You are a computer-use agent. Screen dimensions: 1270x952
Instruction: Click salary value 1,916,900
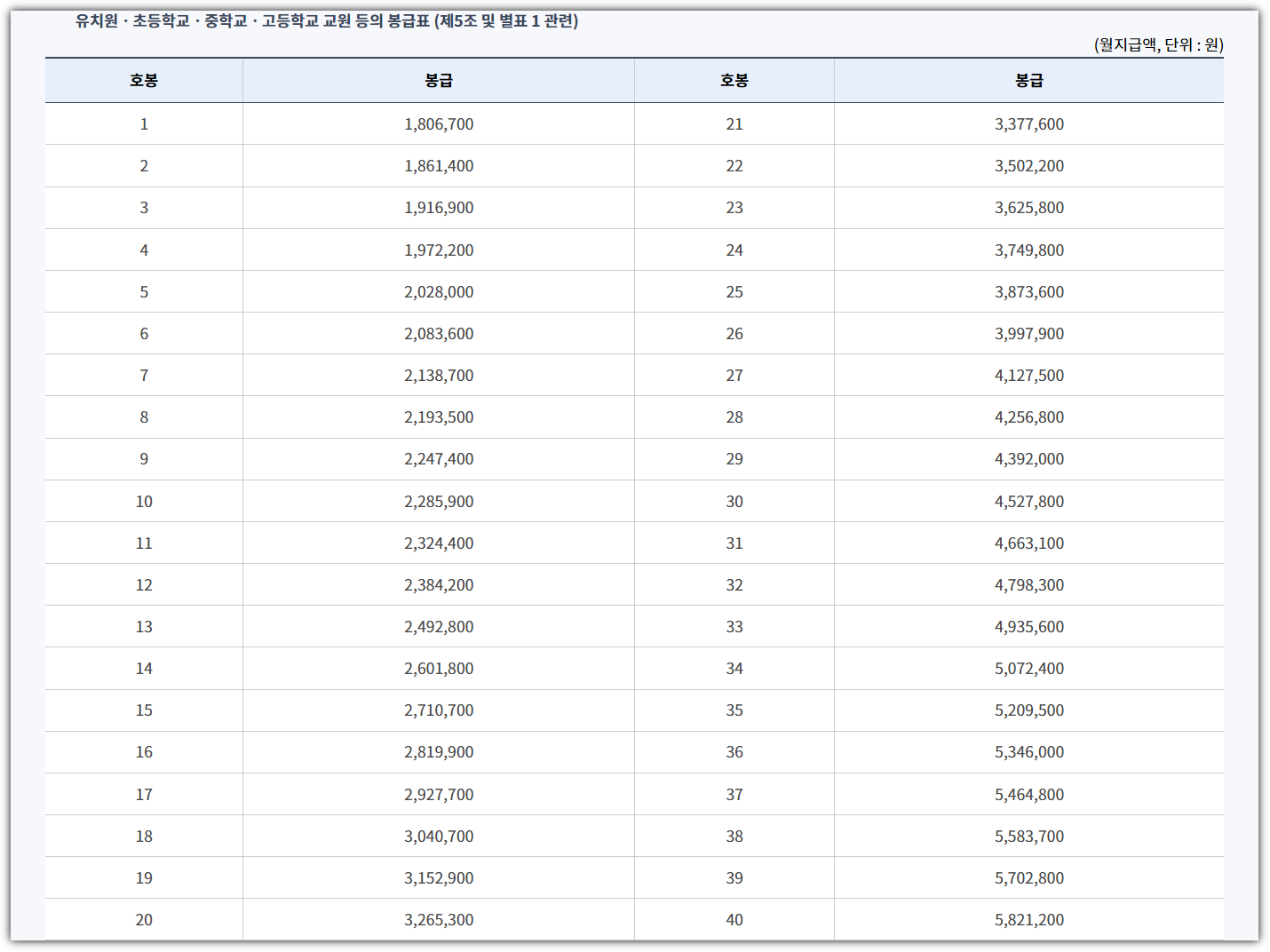pyautogui.click(x=439, y=208)
